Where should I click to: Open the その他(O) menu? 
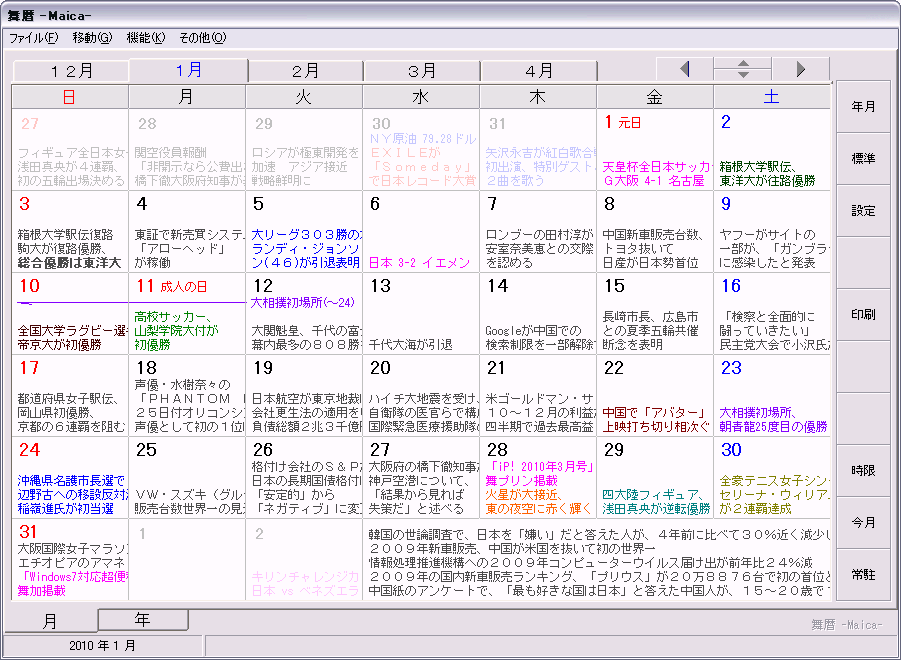[x=202, y=38]
